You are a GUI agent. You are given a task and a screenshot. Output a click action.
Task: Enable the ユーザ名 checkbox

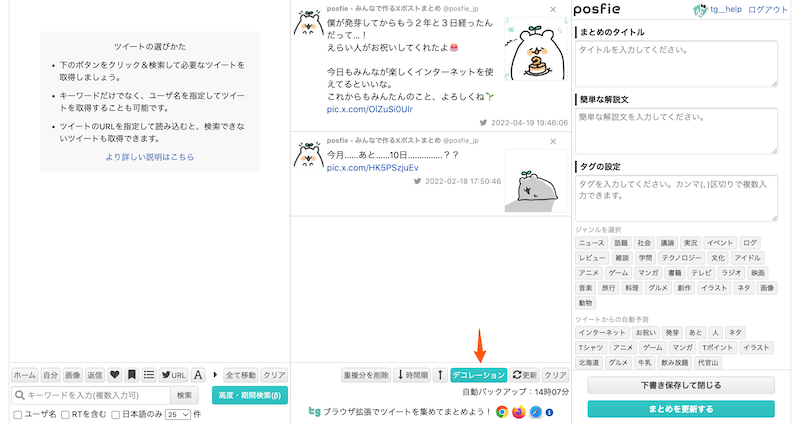tap(17, 414)
